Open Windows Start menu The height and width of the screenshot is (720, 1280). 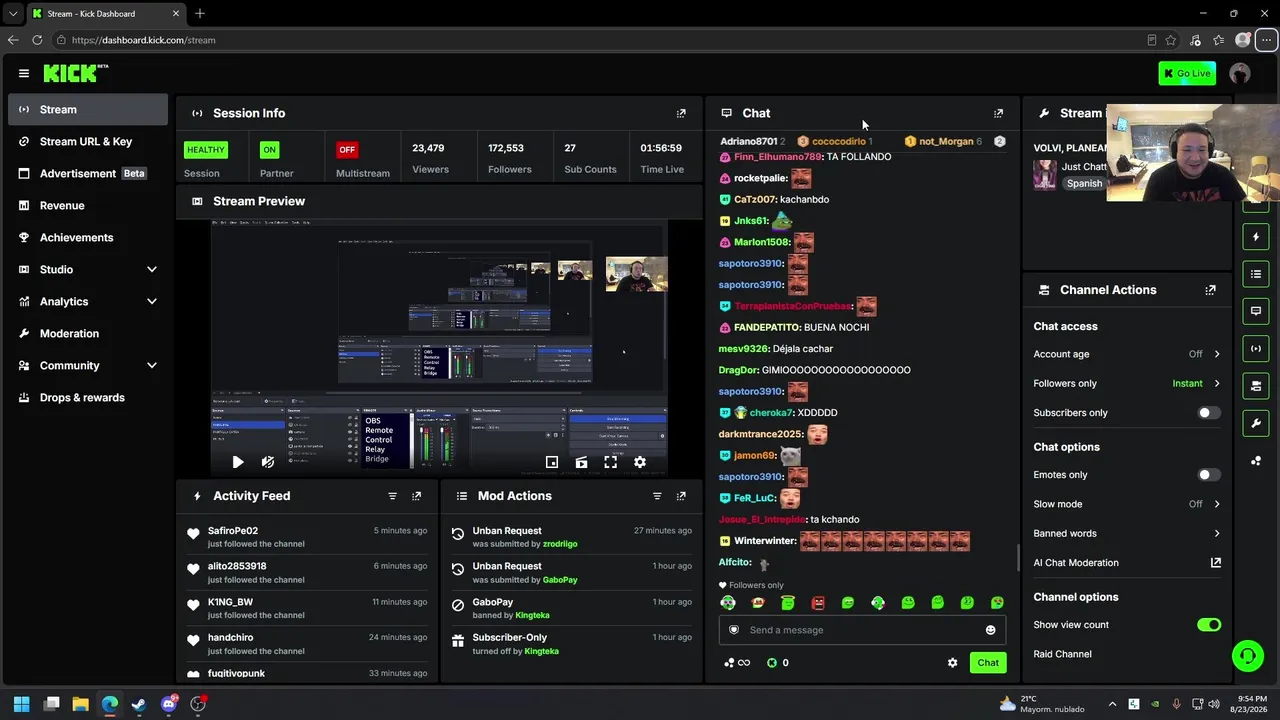pyautogui.click(x=22, y=704)
